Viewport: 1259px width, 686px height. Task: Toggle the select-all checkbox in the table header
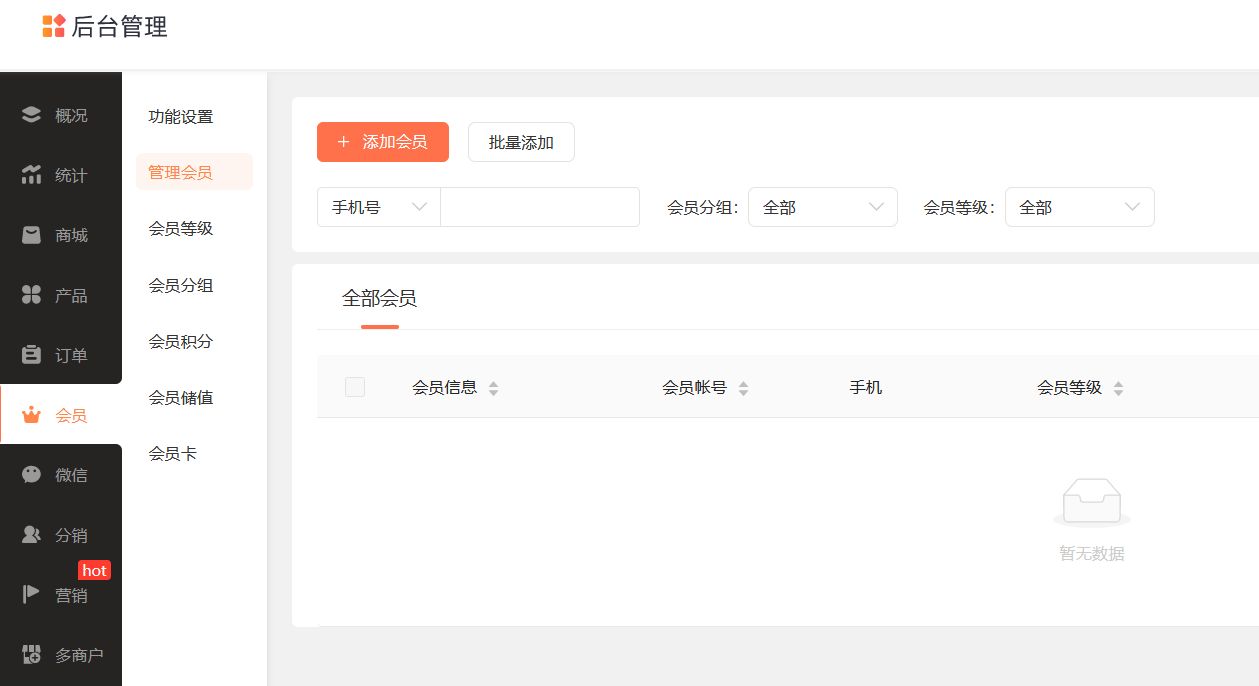pos(355,387)
